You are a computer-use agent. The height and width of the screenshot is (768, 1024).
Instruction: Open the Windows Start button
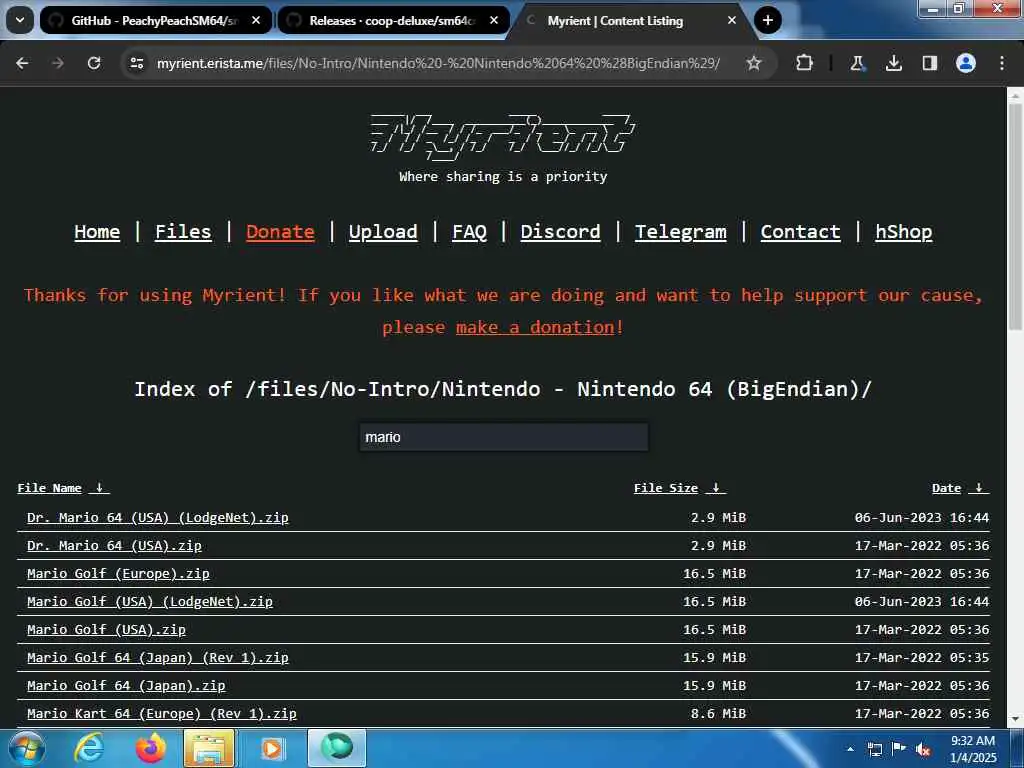coord(25,748)
